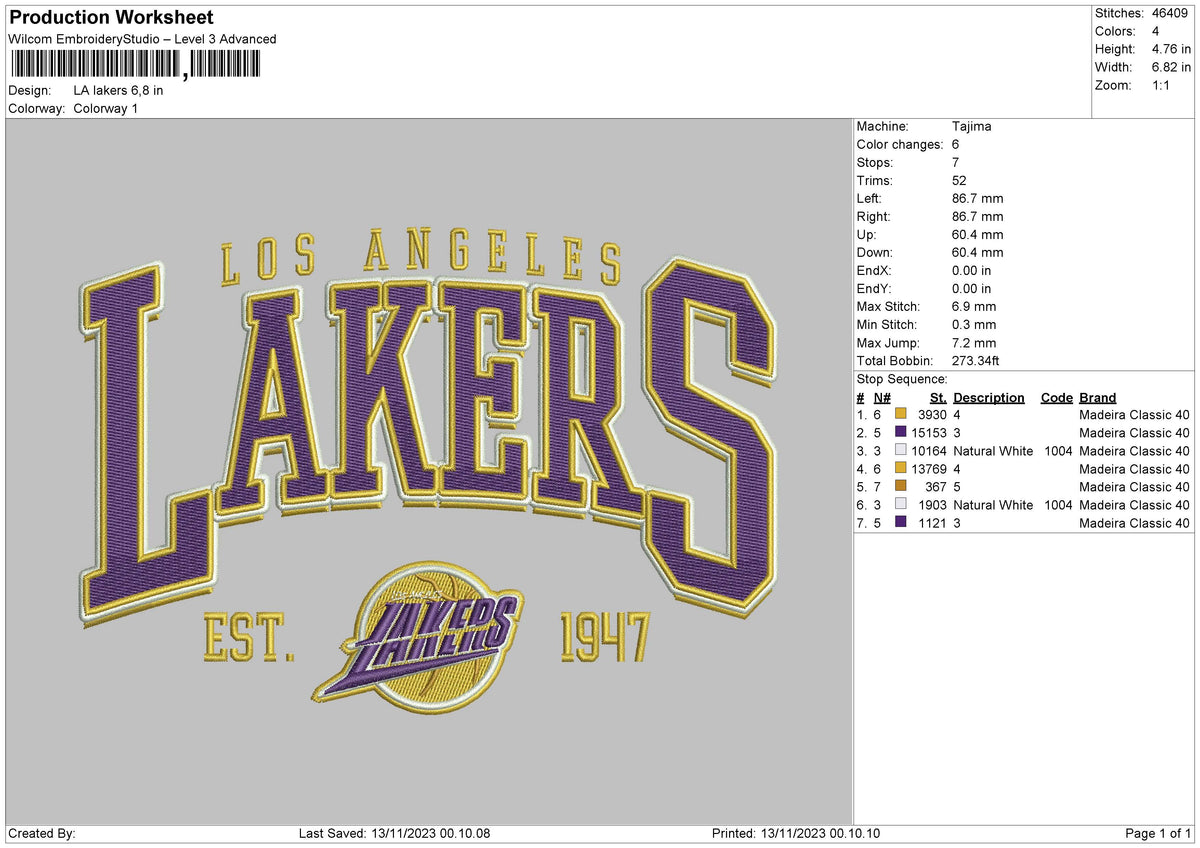Click the Trims value 52
The image size is (1200, 848).
960,181
